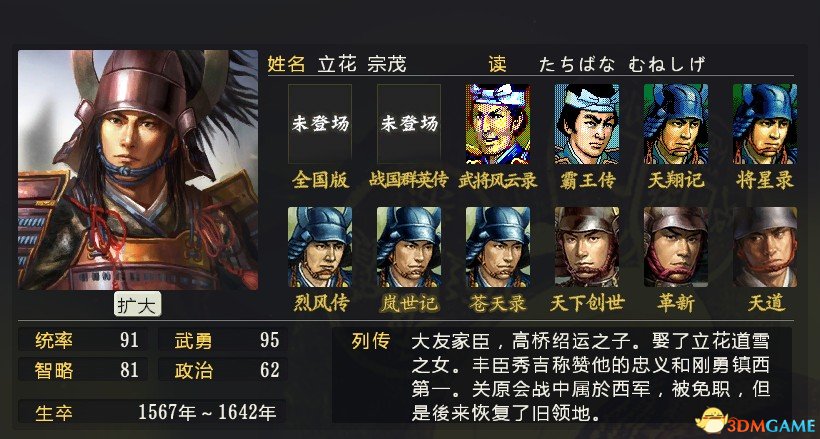Choose the 天道 portrait

(765, 247)
